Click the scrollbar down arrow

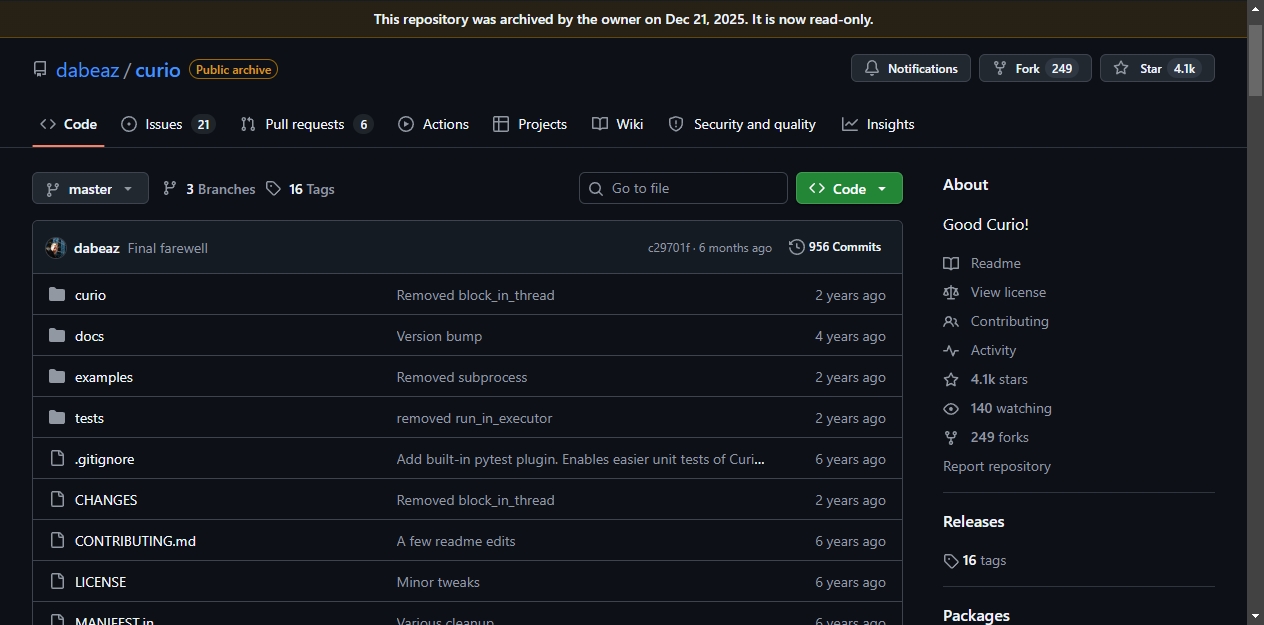click(1256, 616)
